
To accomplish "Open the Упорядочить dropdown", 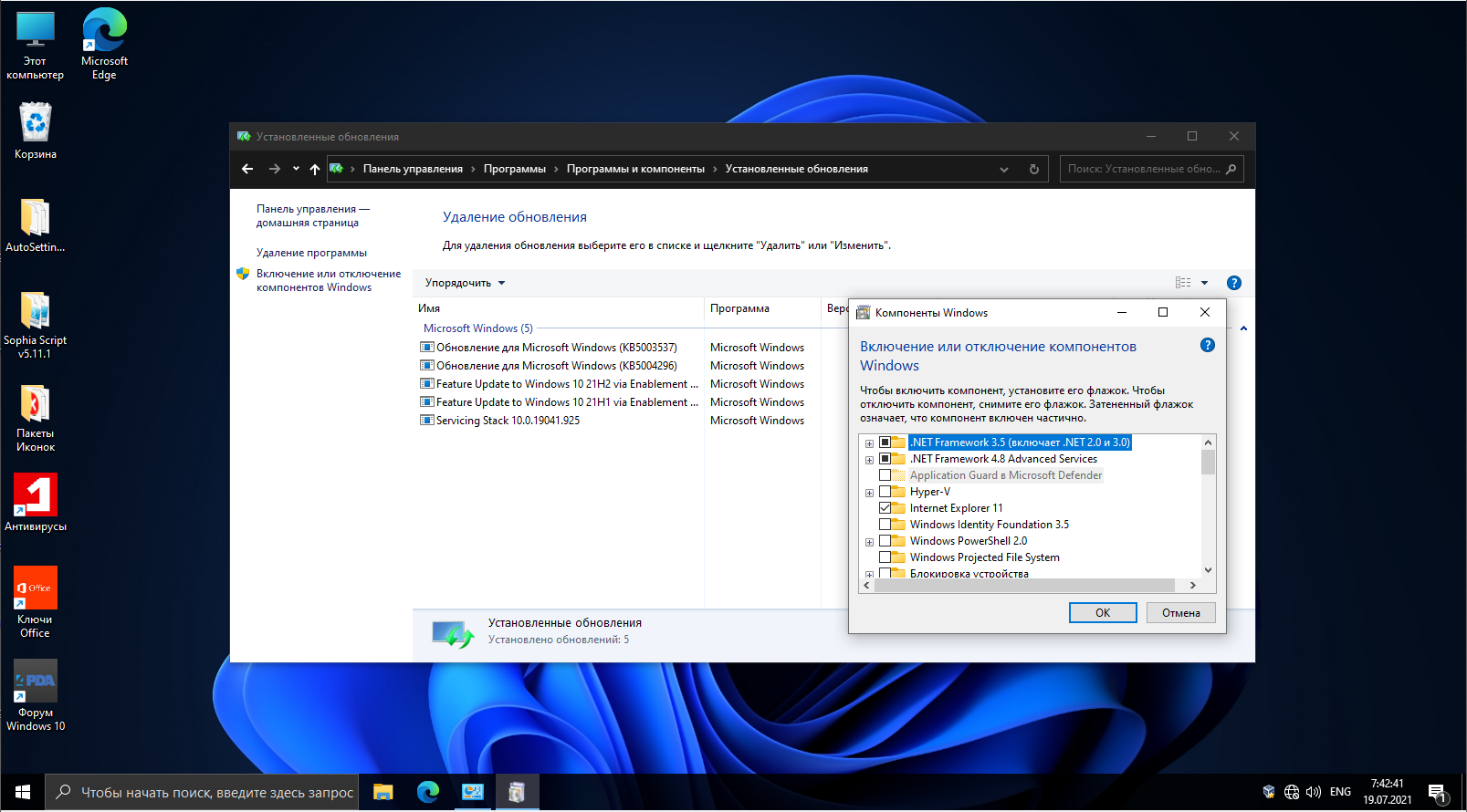I will click(x=465, y=283).
